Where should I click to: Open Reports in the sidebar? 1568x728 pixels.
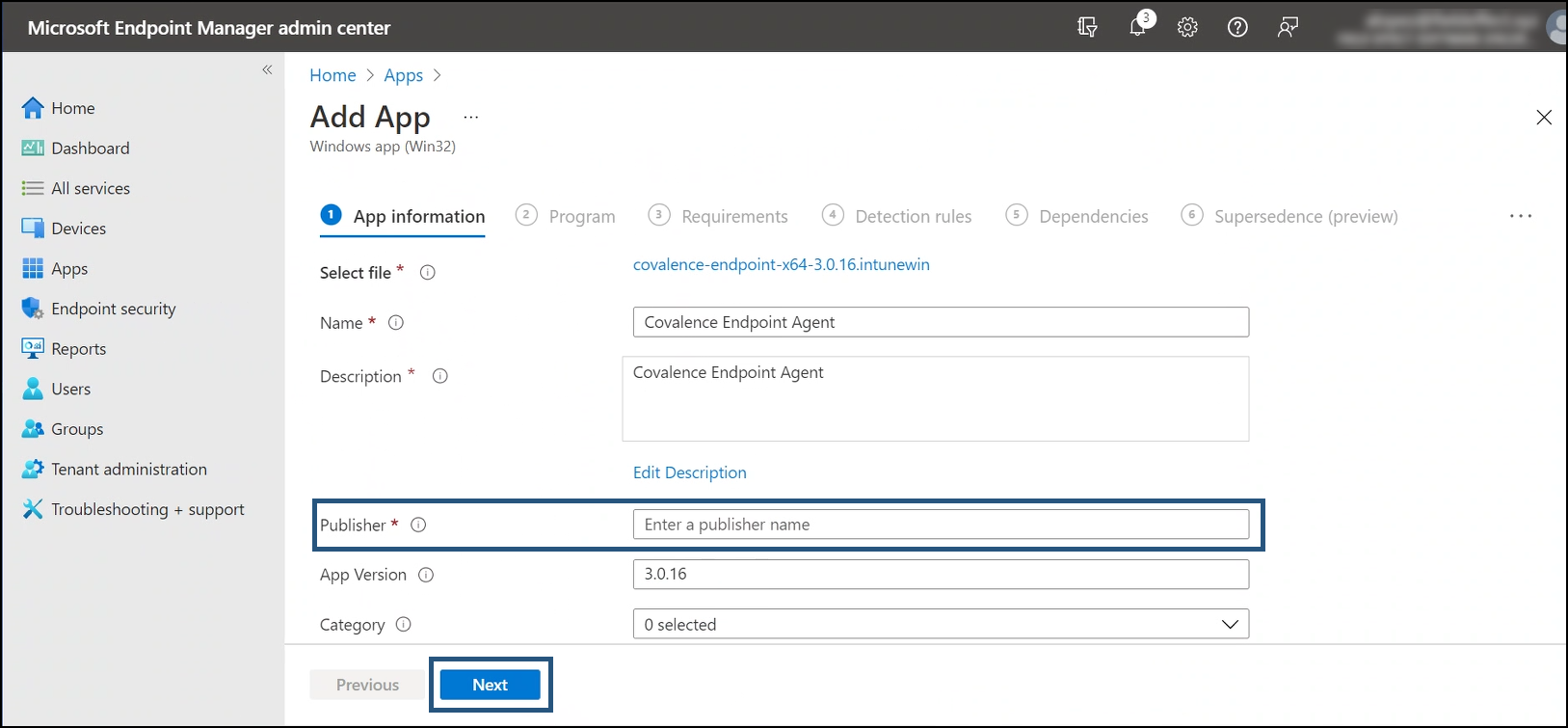tap(64, 348)
